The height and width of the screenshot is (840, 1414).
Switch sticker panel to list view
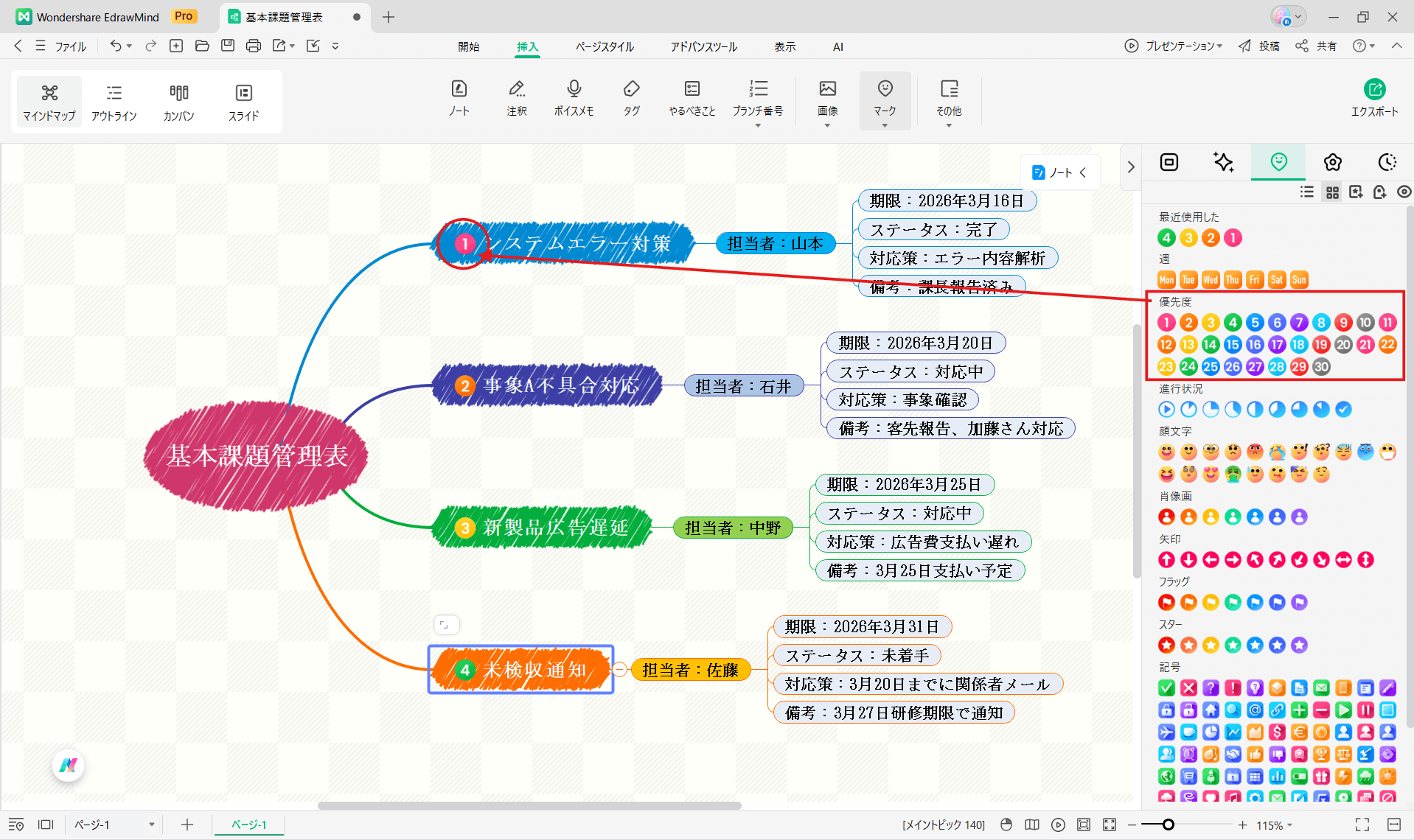click(x=1306, y=192)
